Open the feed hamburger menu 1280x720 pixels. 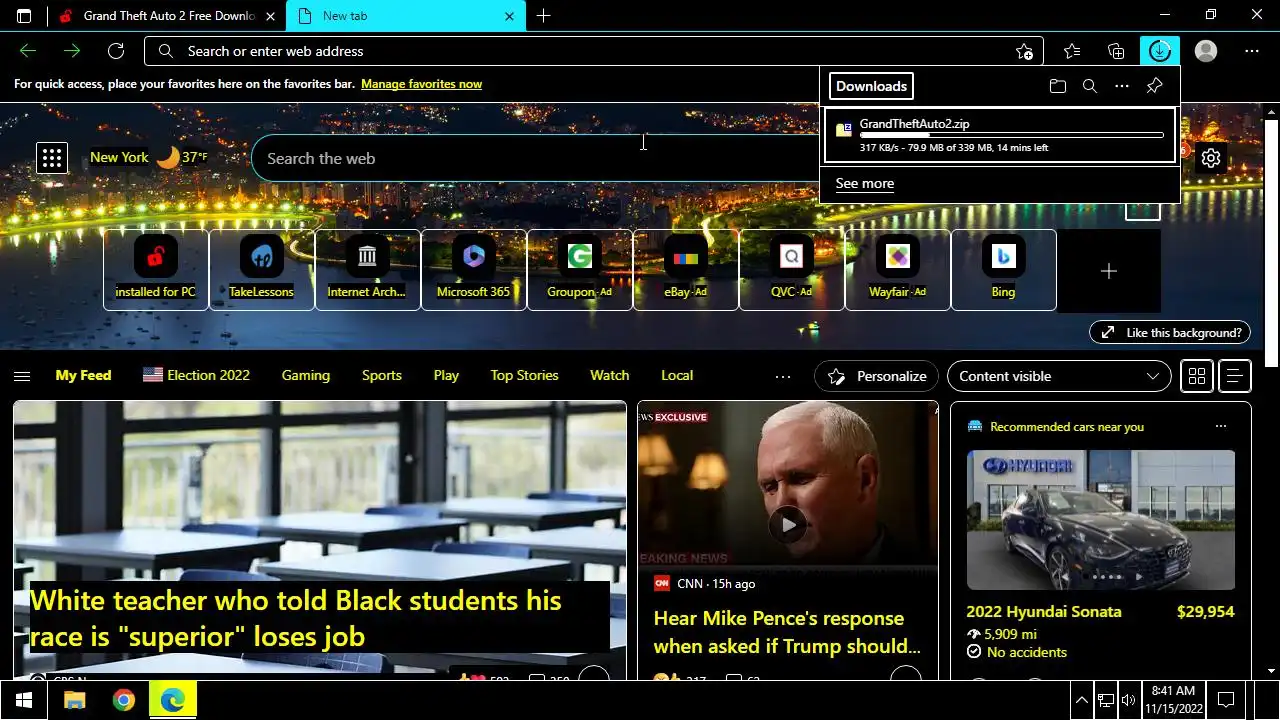tap(22, 376)
